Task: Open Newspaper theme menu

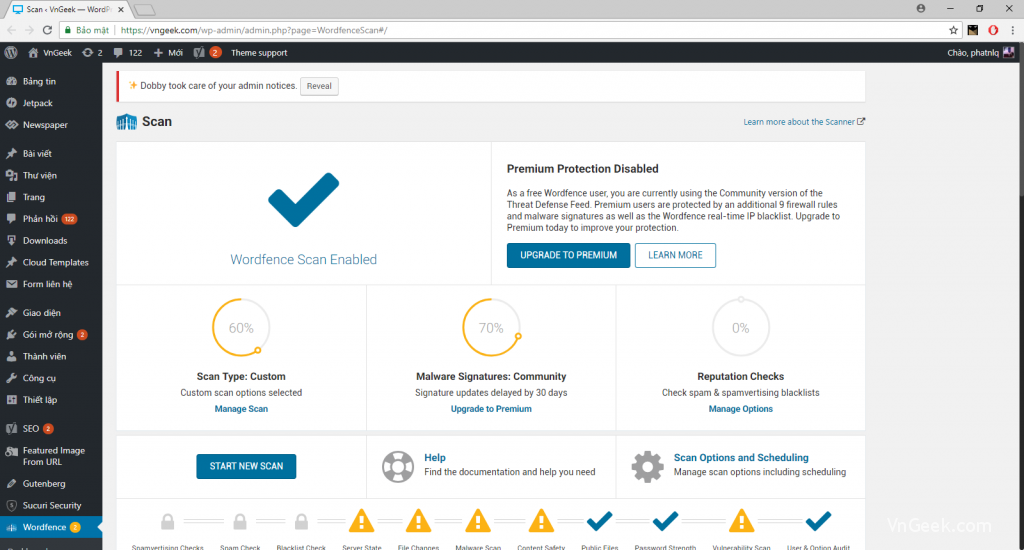Action: pyautogui.click(x=51, y=125)
